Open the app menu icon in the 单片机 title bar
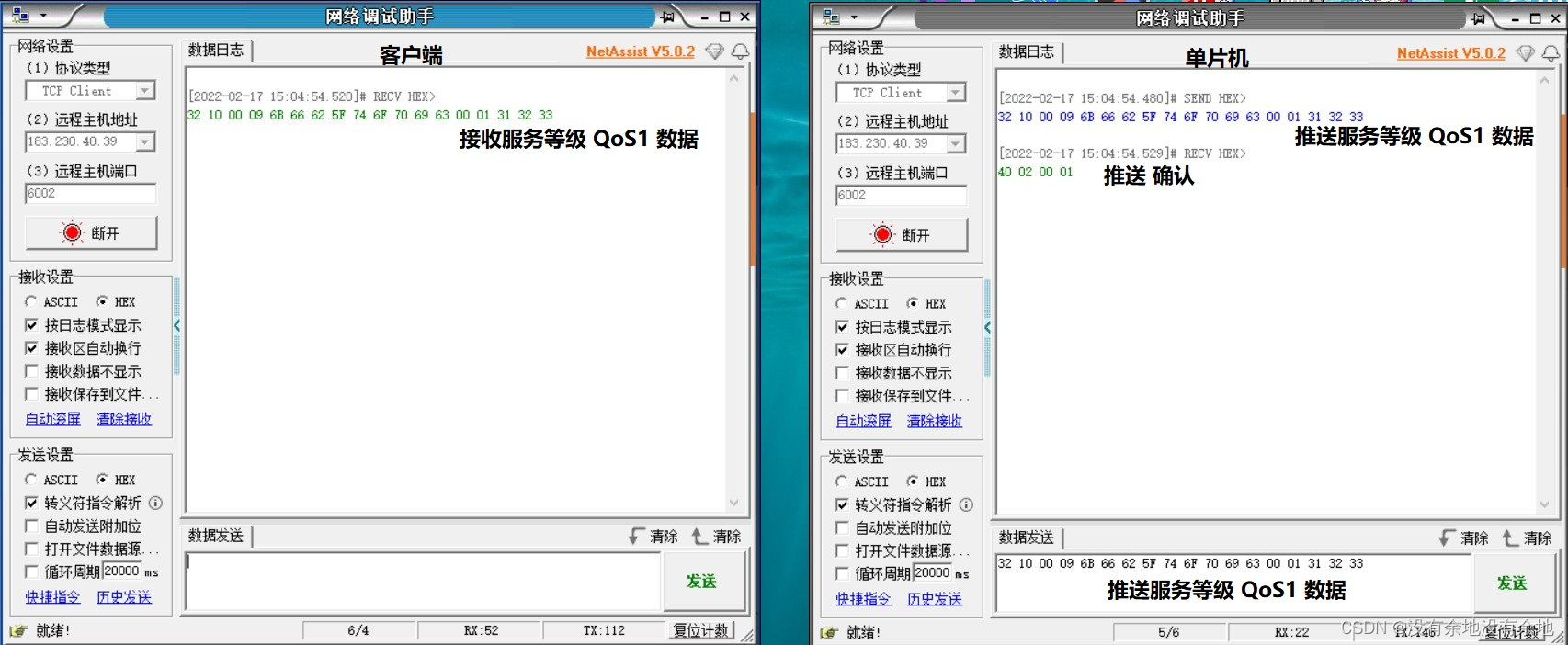Screen dimensions: 1568x645 [831, 17]
